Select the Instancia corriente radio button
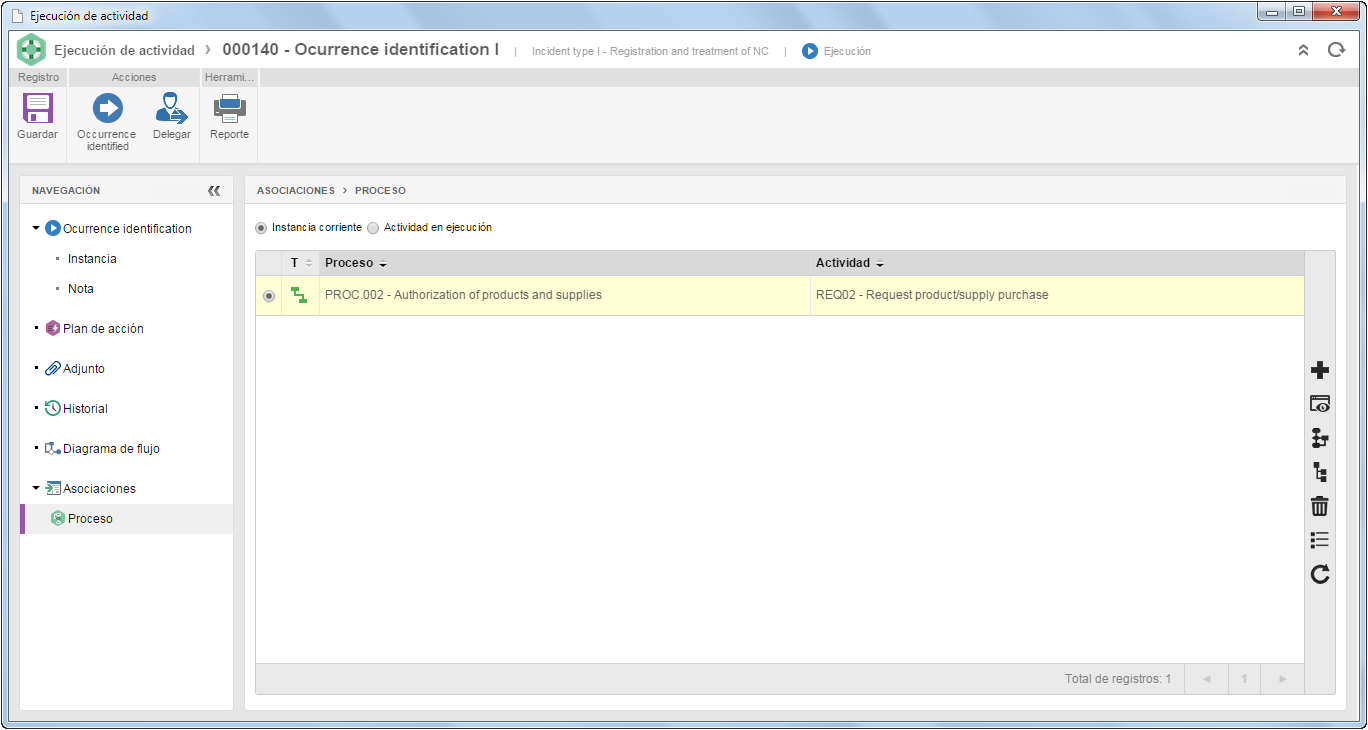 [x=262, y=228]
